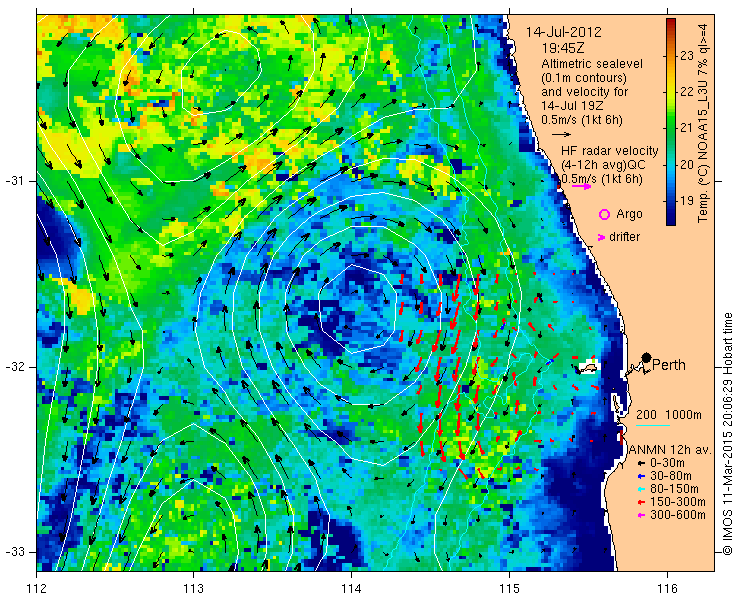Click the longitude 112 axis label
The width and height of the screenshot is (740, 600).
37,589
